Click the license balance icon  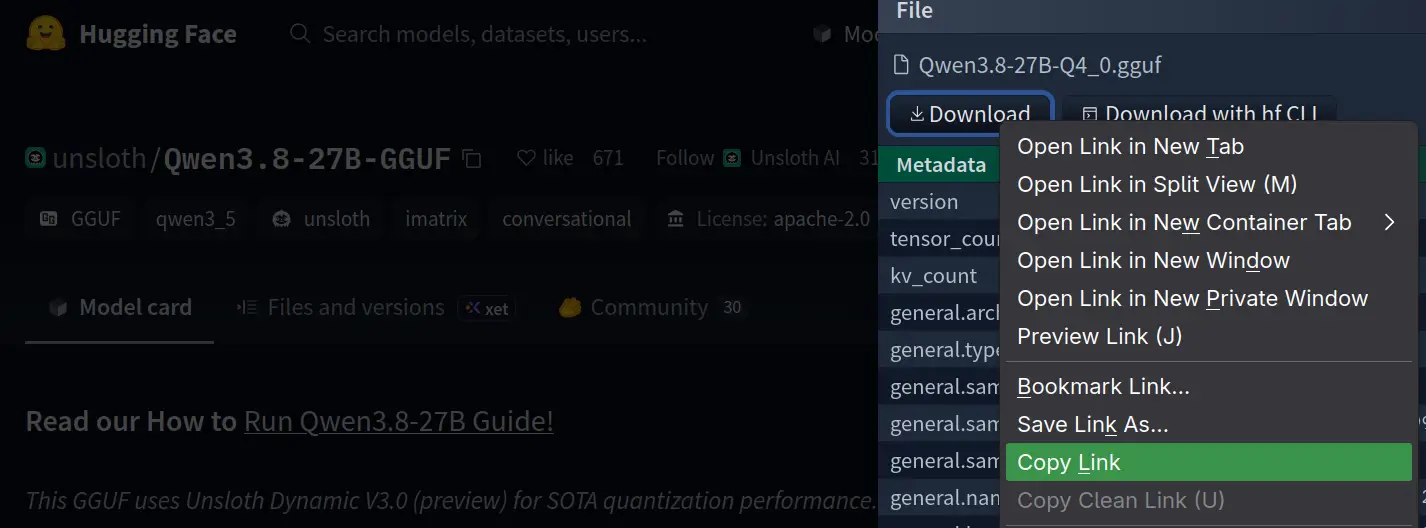[677, 219]
